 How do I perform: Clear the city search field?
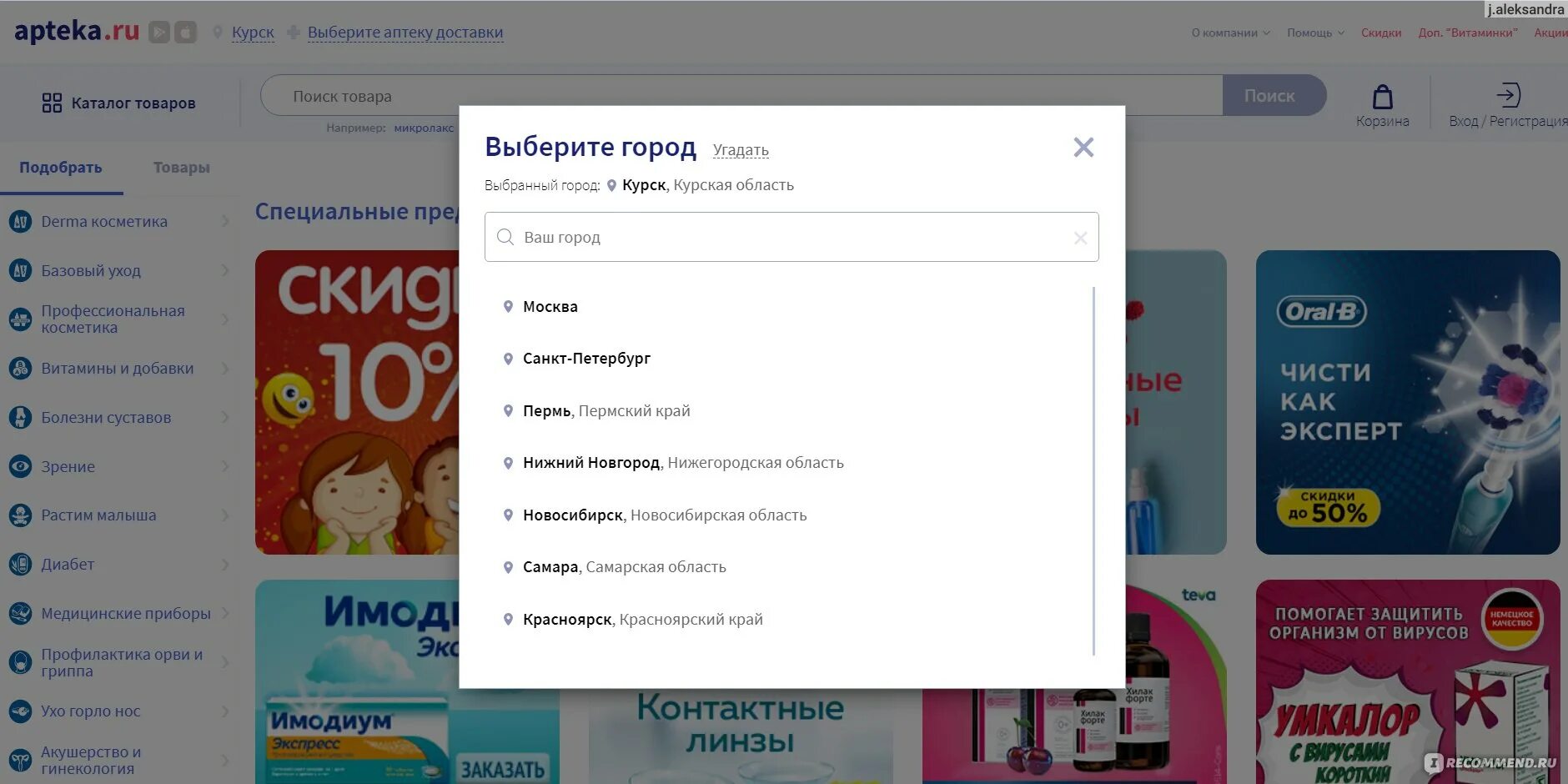tap(1080, 238)
